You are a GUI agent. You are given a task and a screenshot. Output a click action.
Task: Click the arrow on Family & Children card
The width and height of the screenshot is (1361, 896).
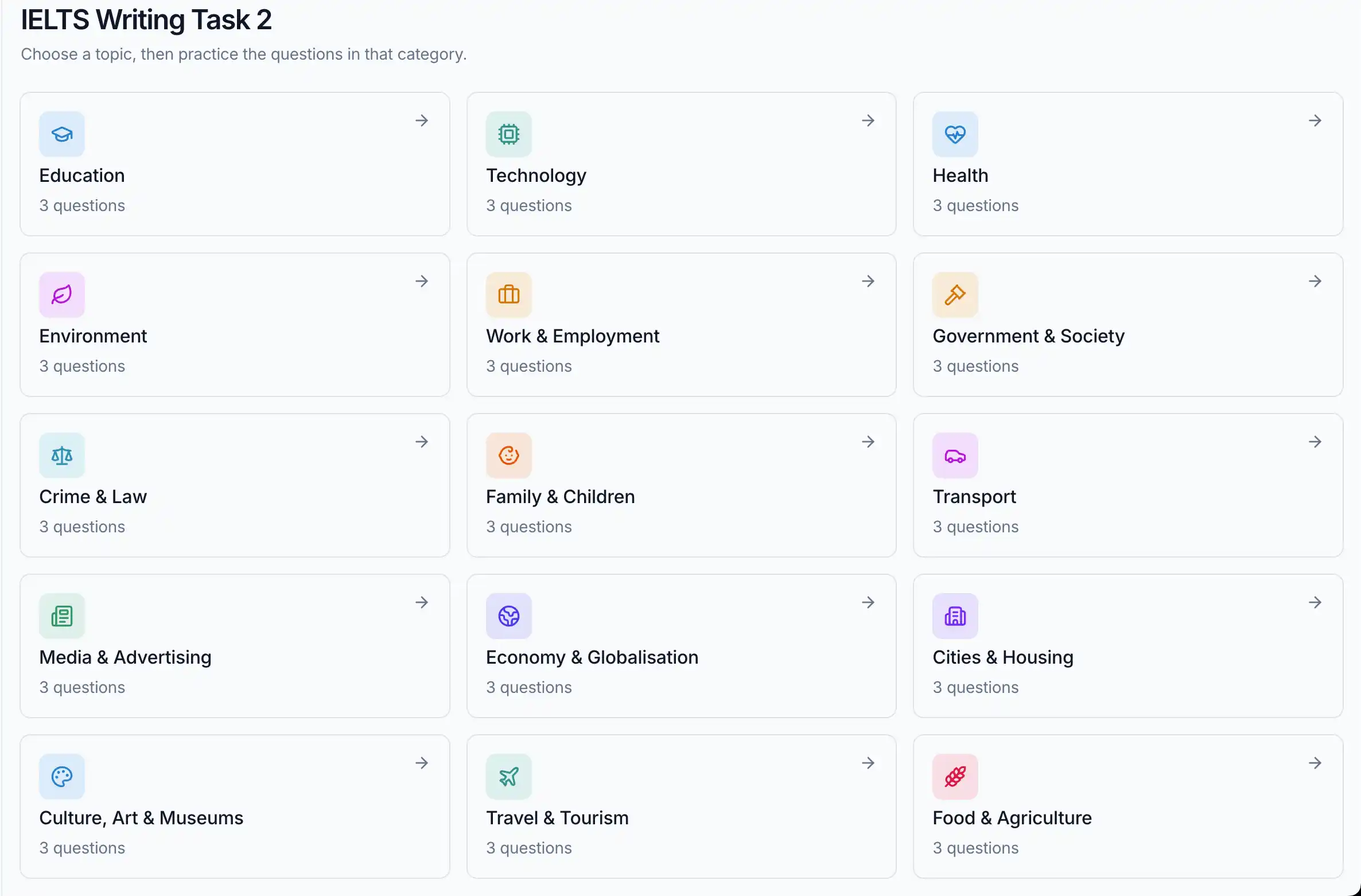coord(868,442)
